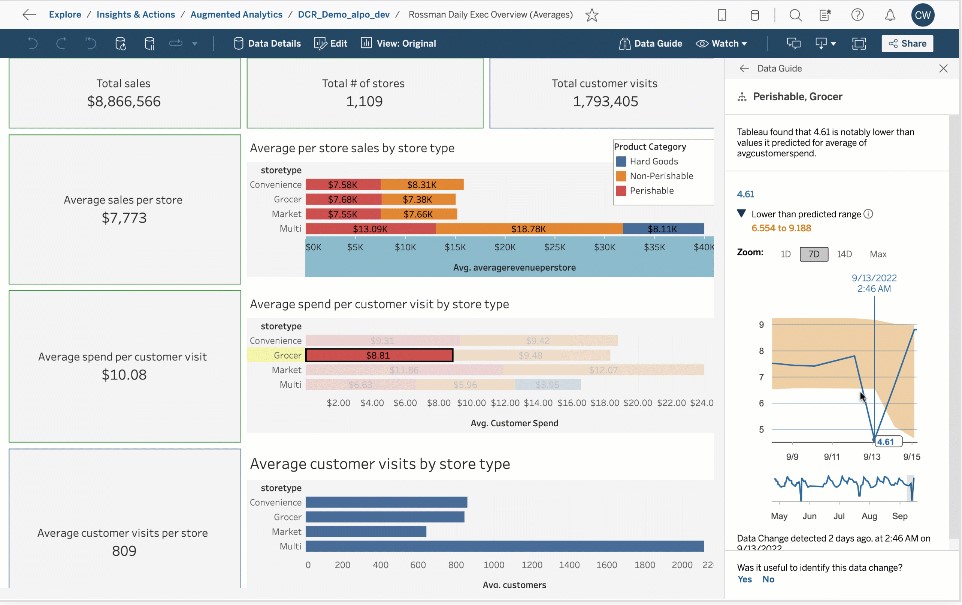The width and height of the screenshot is (962, 605).
Task: Select the 1D zoom option
Action: [x=785, y=254]
